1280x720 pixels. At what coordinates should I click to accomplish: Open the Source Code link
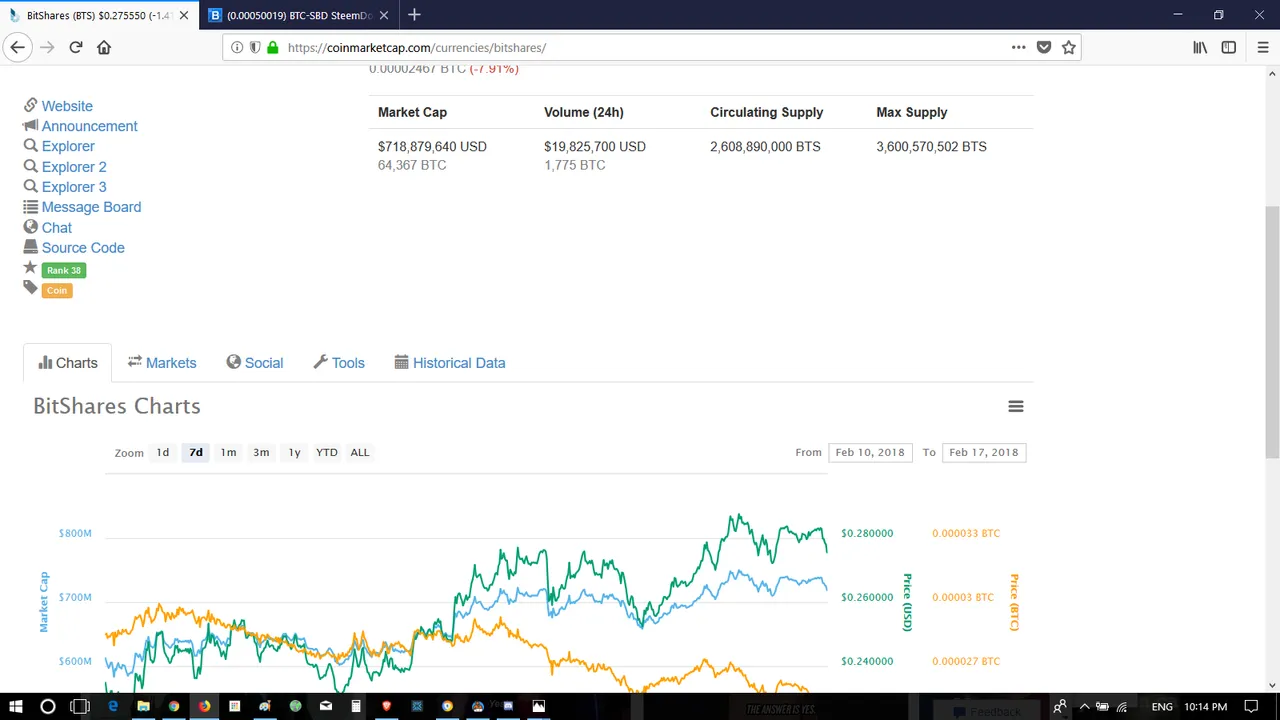tap(83, 248)
